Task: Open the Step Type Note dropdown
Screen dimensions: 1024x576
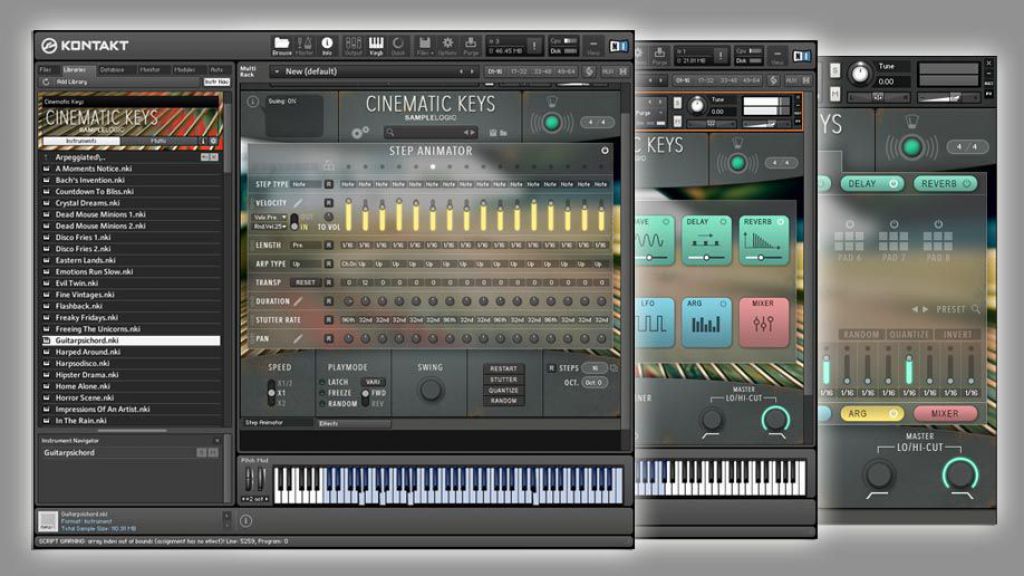Action: [x=306, y=184]
